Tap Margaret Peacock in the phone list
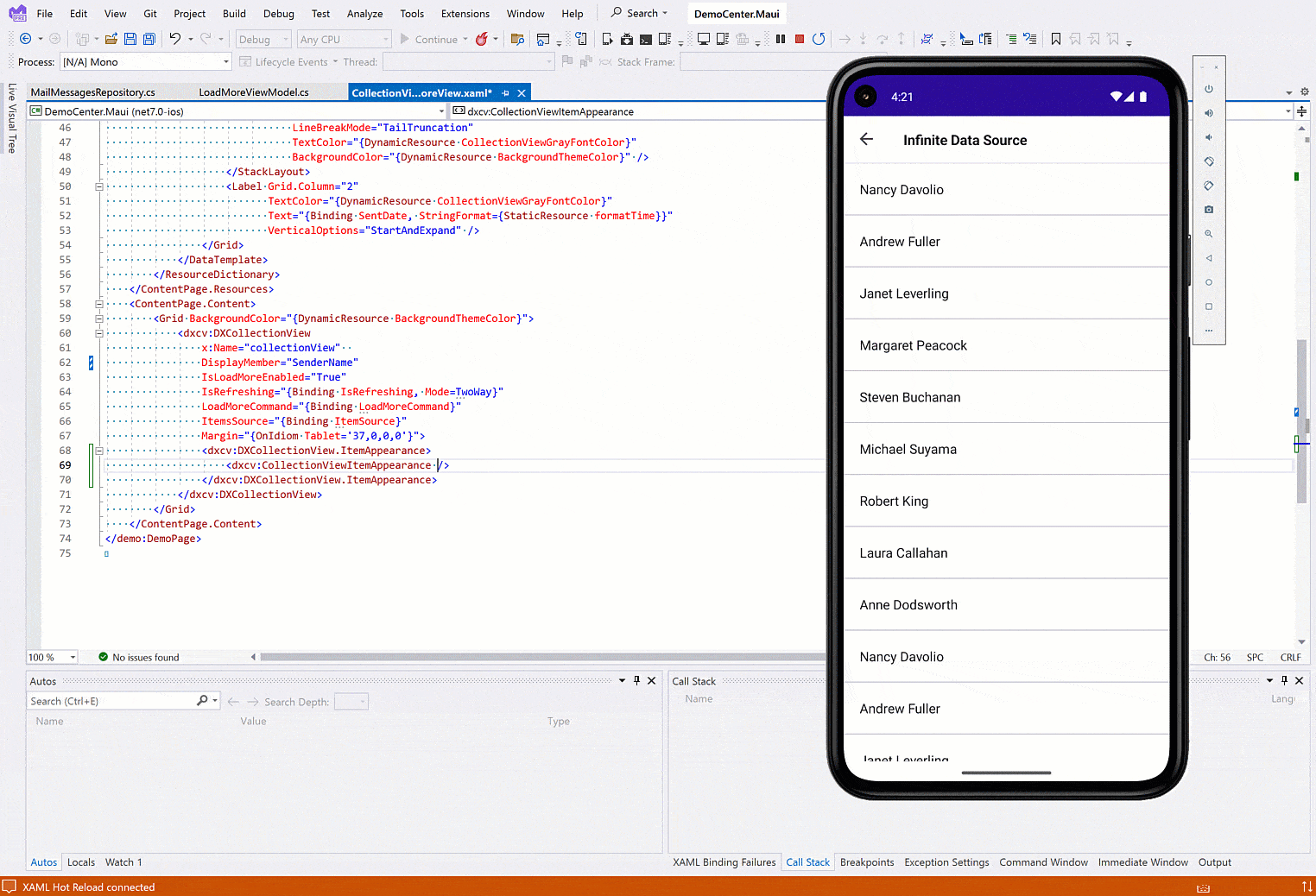 pyautogui.click(x=1006, y=345)
